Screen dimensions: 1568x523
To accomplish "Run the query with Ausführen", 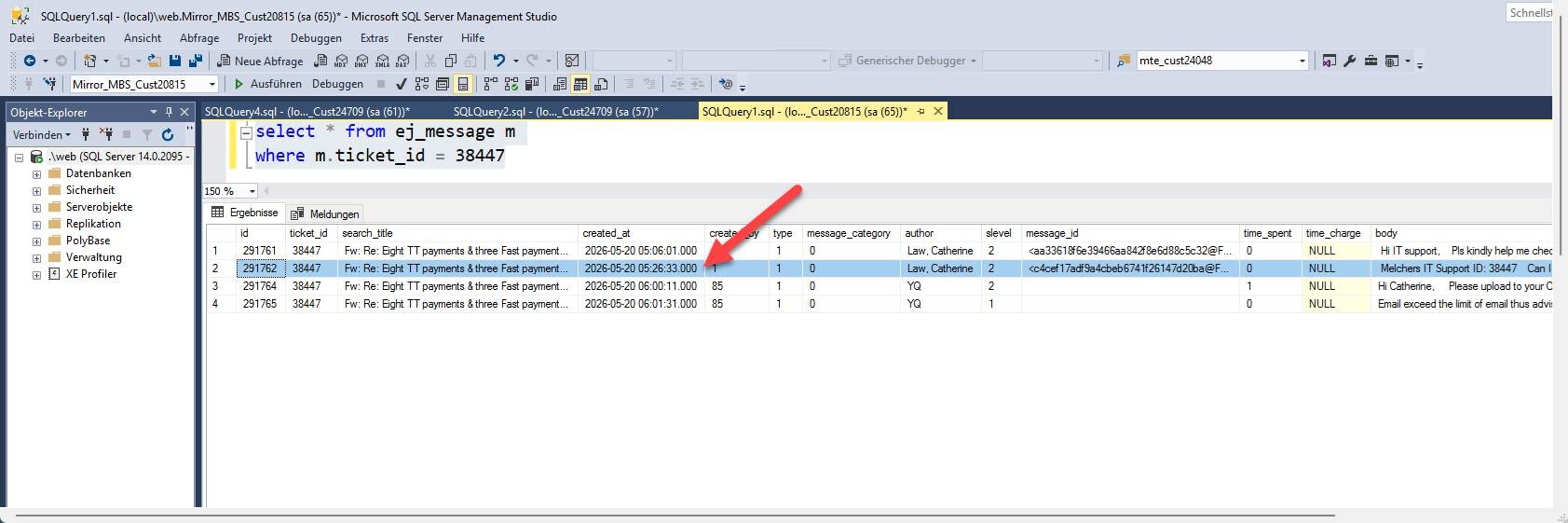I will pos(267,84).
